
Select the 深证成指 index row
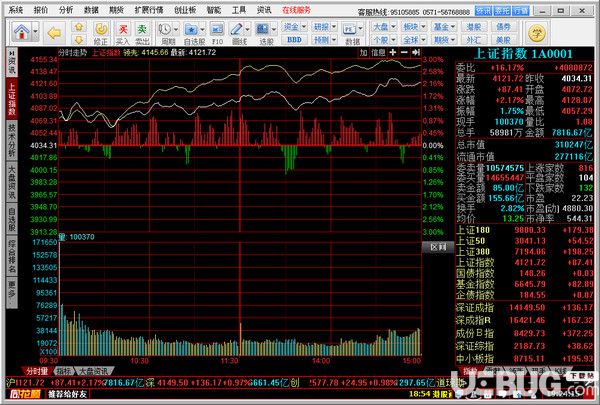[524, 307]
